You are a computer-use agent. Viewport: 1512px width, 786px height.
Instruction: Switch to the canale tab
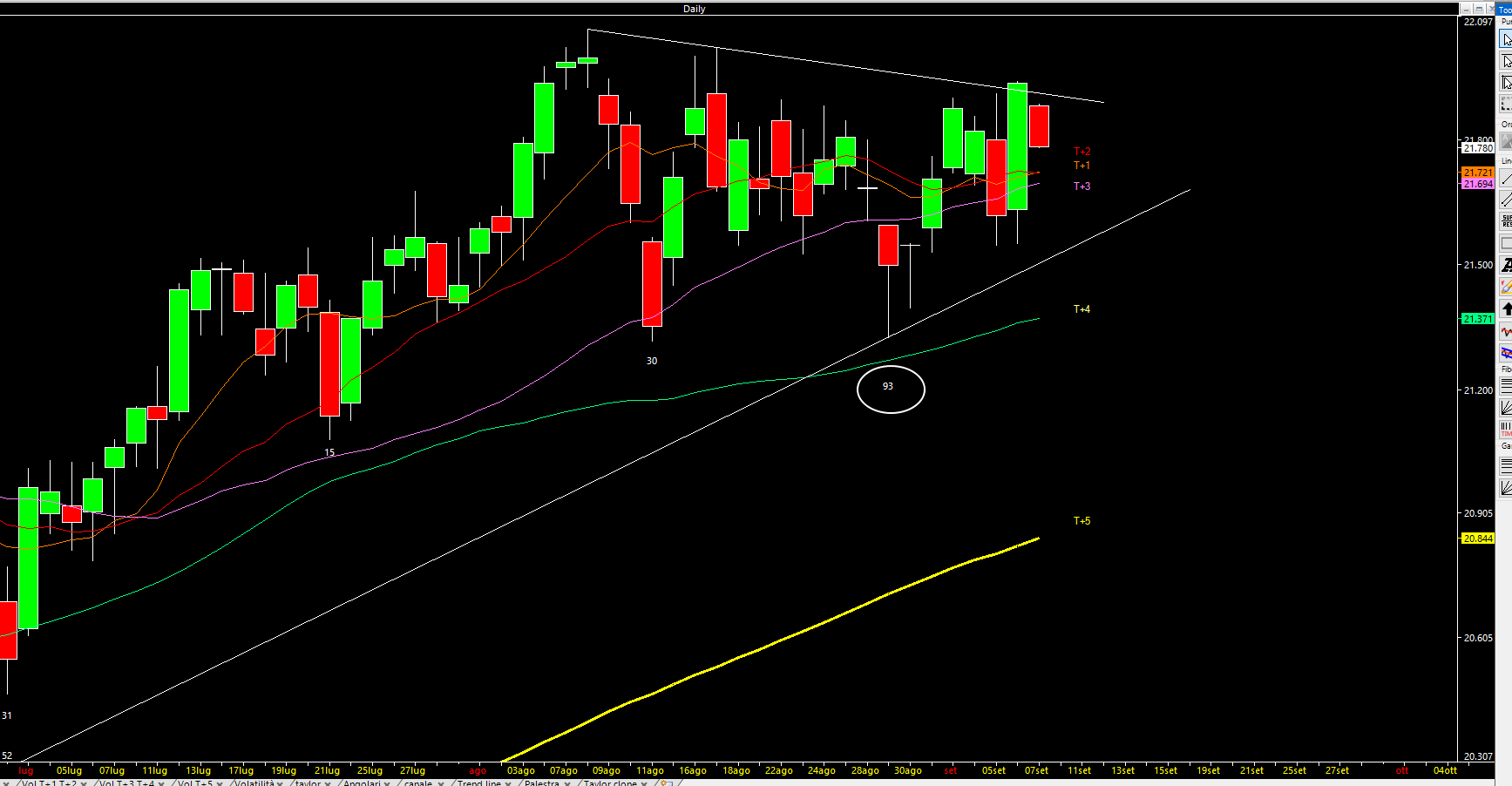[x=418, y=783]
